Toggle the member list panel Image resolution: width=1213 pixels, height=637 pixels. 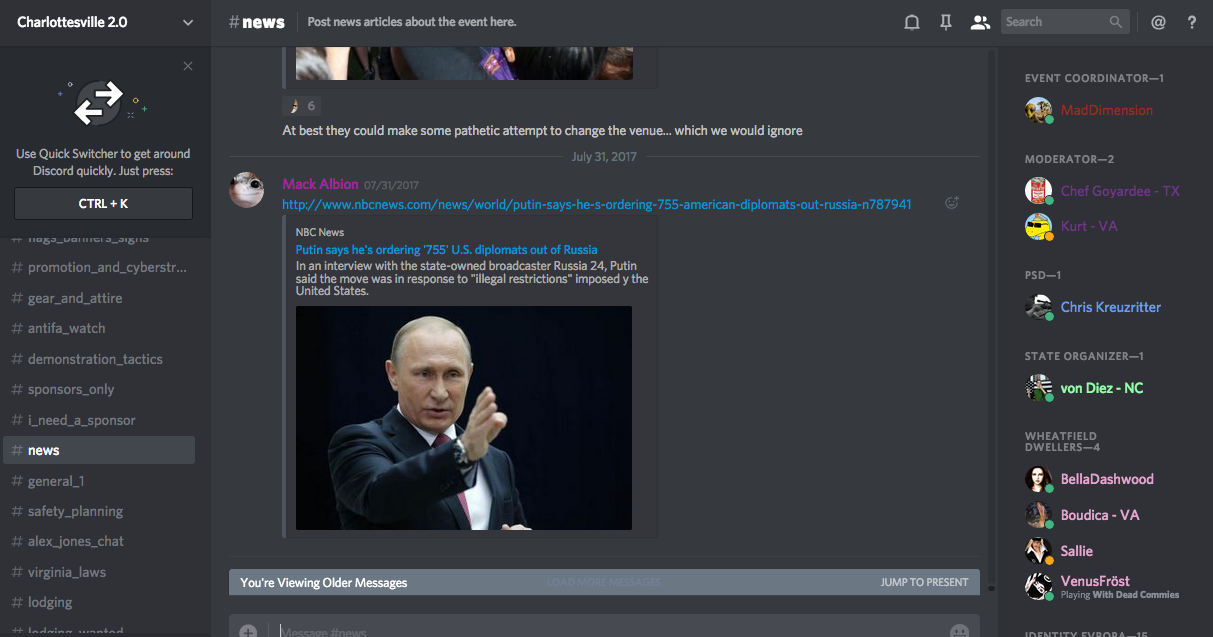click(980, 22)
